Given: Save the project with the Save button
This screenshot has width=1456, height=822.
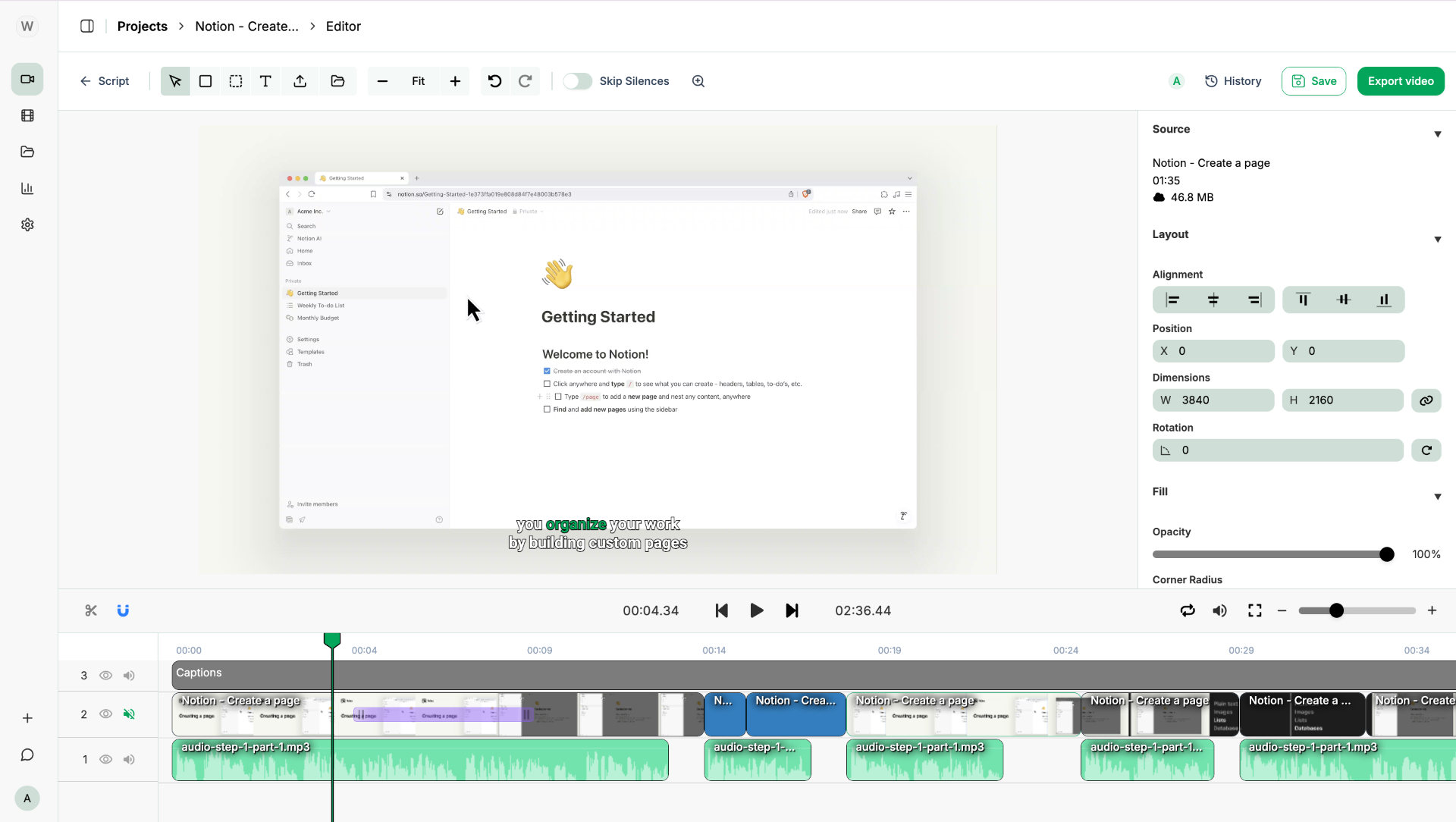Looking at the screenshot, I should (x=1313, y=81).
